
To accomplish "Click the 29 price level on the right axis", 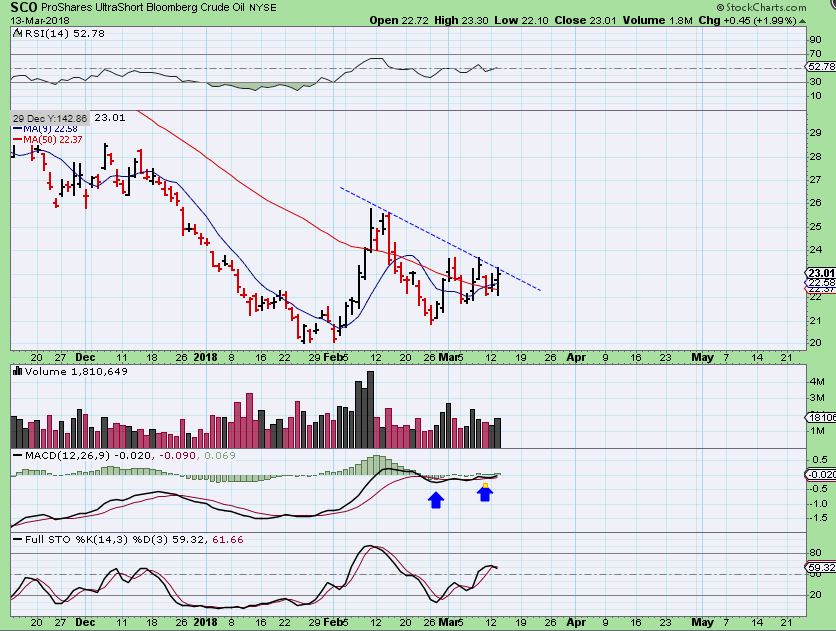I will click(x=815, y=133).
